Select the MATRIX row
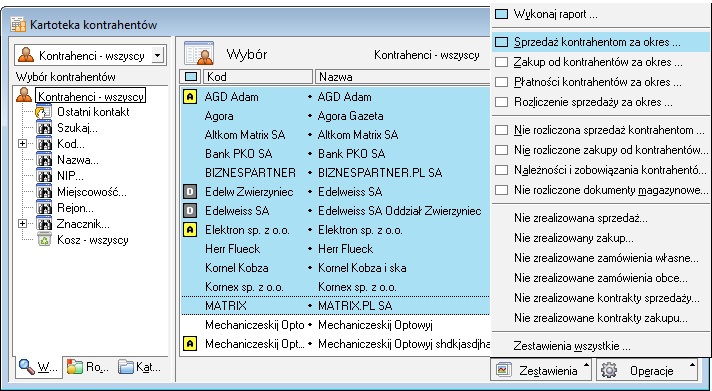712x391 pixels. click(x=336, y=306)
